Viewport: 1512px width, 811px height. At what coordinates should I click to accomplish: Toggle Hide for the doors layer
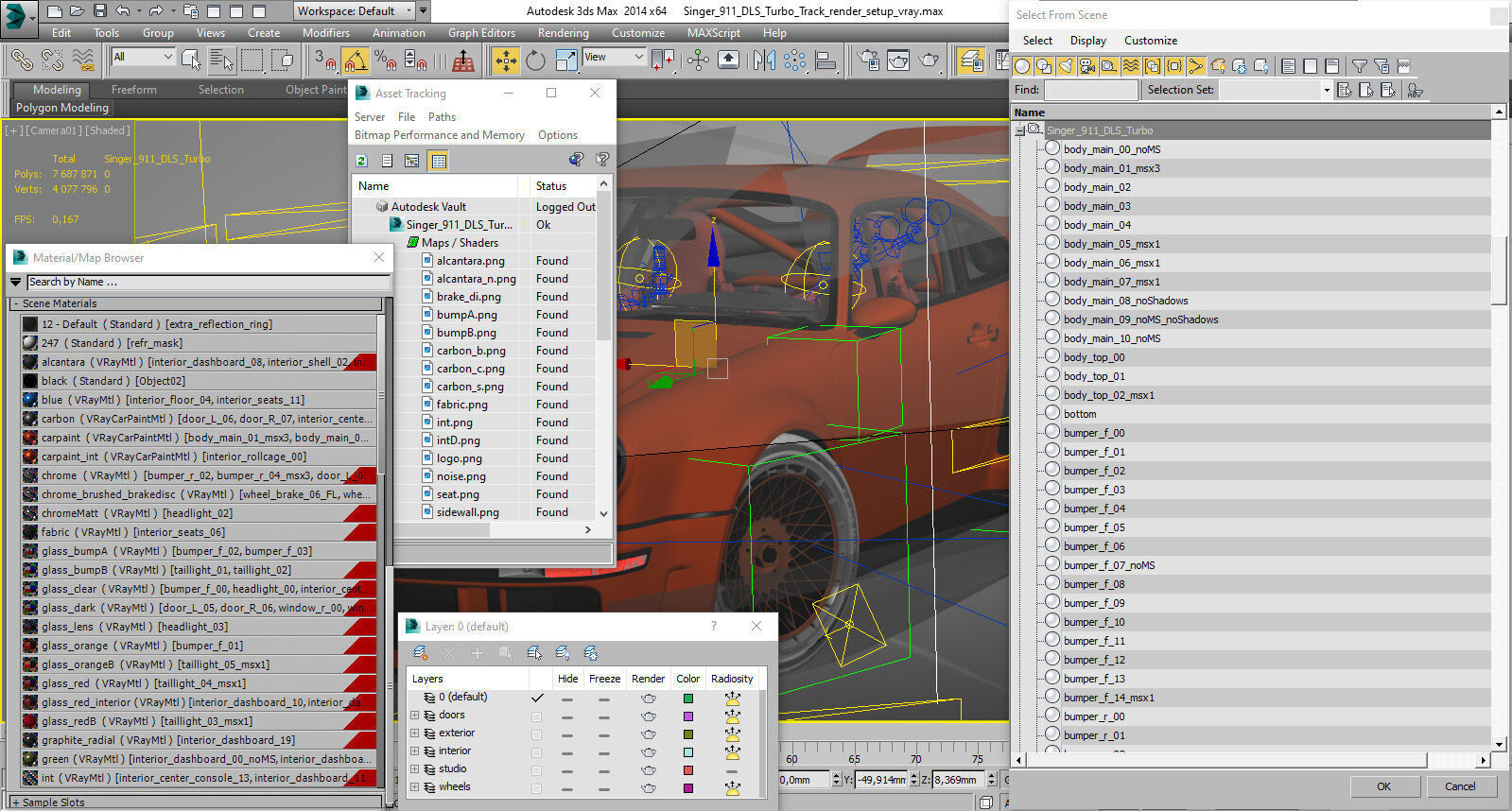click(567, 716)
